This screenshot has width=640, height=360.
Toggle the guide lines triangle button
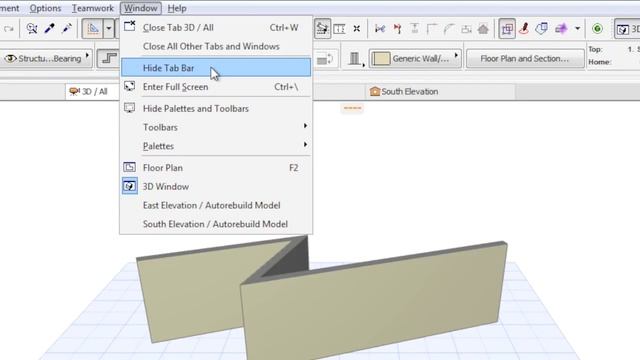pos(93,29)
